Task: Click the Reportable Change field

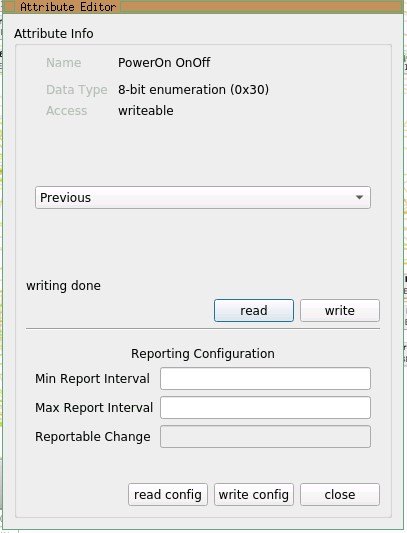Action: coord(265,436)
